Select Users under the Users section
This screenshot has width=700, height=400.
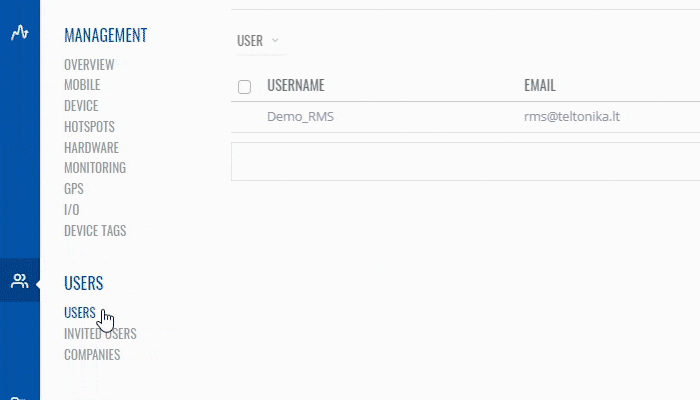(80, 313)
